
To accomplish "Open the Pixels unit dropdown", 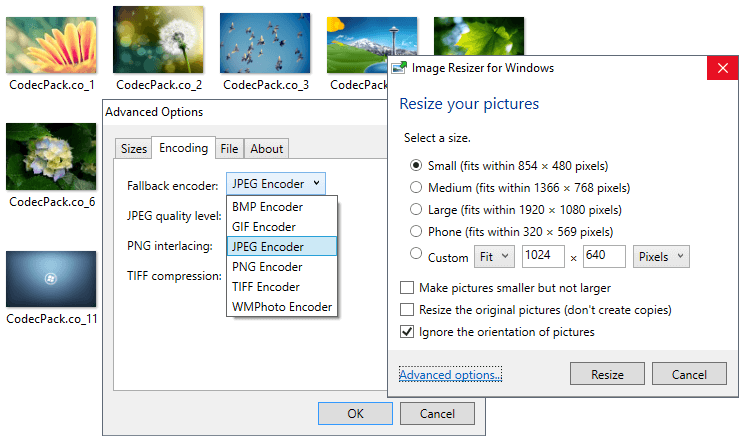I will (661, 257).
